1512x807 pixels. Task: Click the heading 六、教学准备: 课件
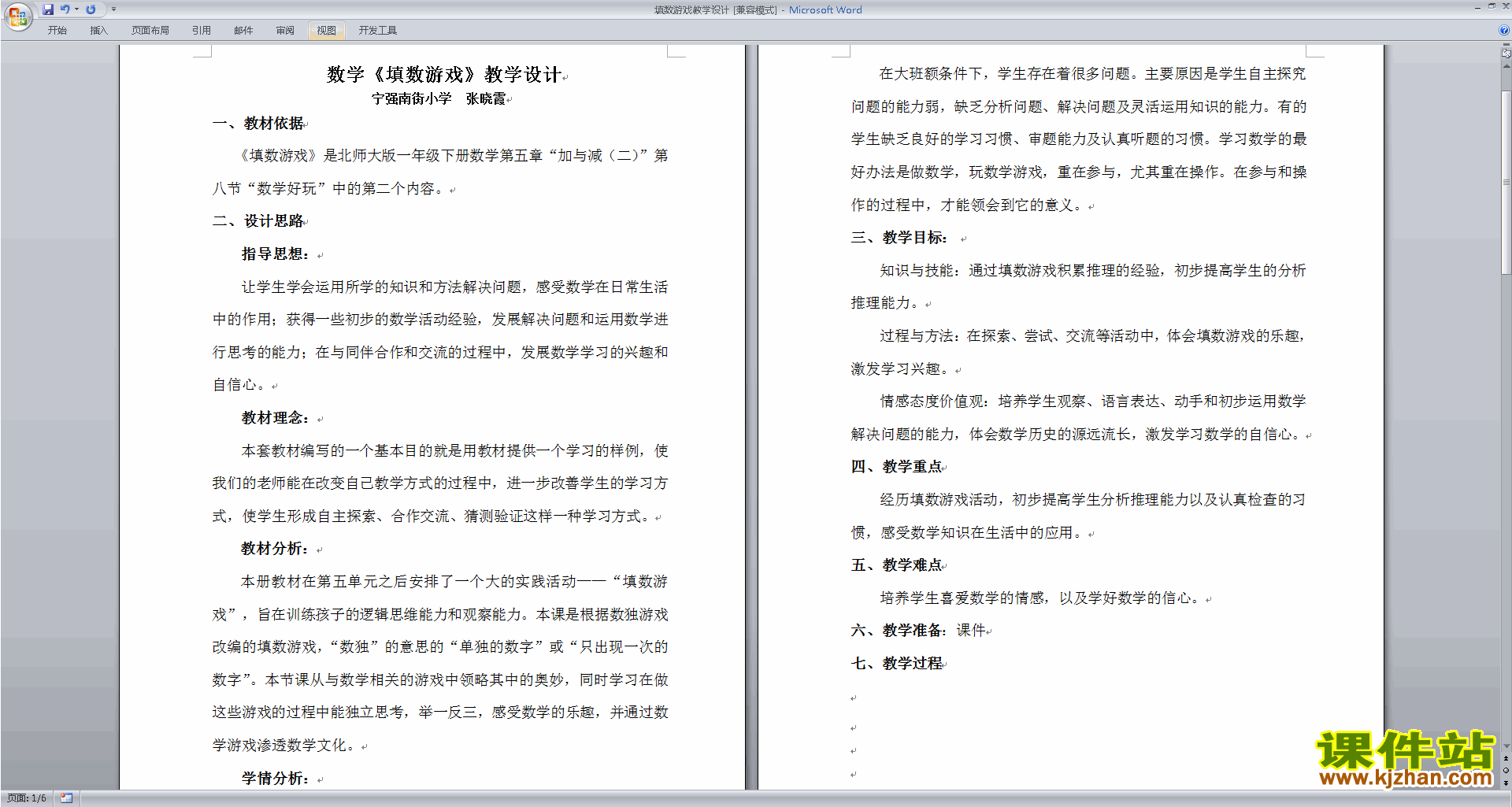(919, 631)
